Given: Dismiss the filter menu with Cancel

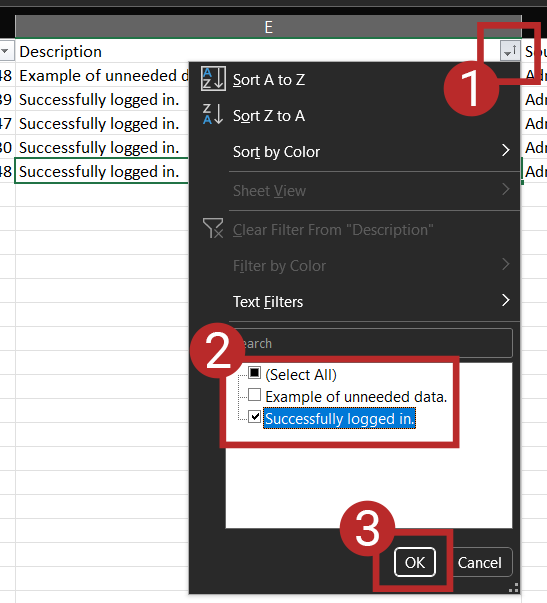Looking at the screenshot, I should 479,562.
